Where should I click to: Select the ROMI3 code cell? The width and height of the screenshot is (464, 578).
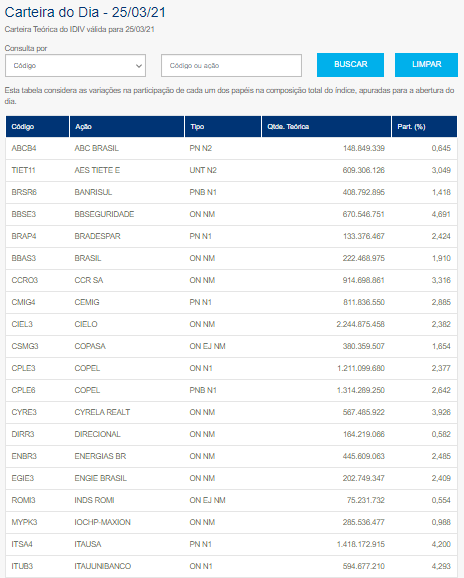pyautogui.click(x=23, y=500)
